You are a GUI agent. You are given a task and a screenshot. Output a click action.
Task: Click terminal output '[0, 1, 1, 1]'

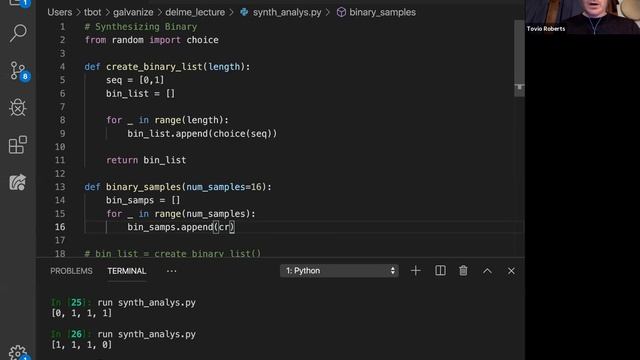pyautogui.click(x=81, y=313)
